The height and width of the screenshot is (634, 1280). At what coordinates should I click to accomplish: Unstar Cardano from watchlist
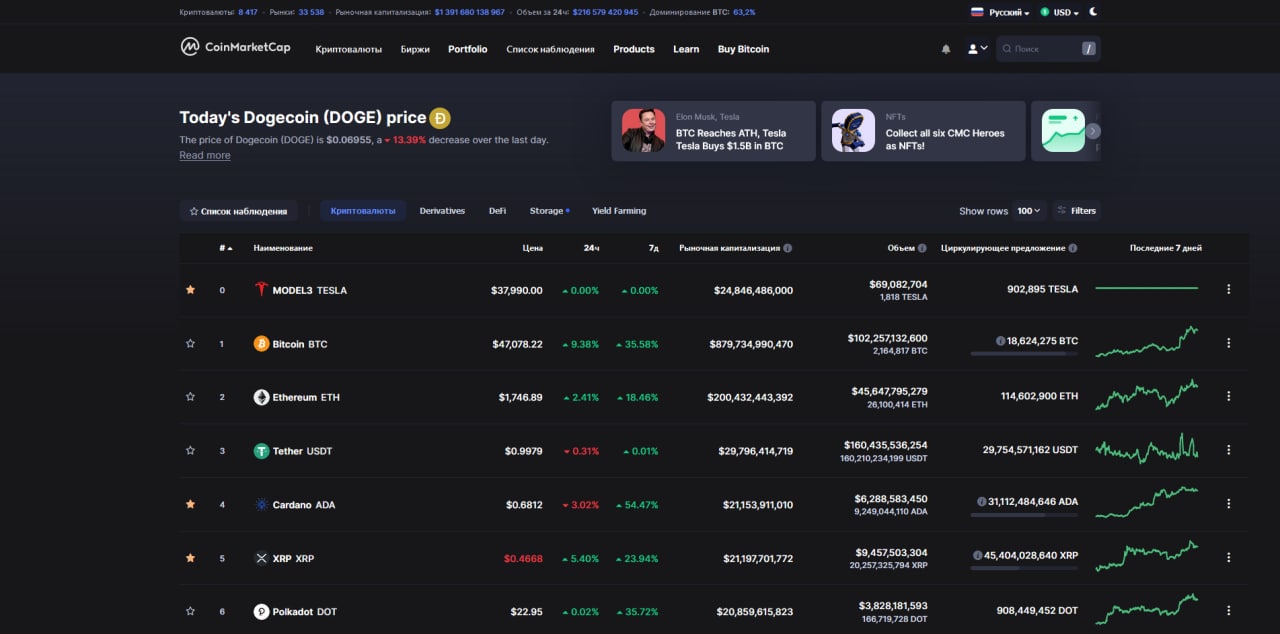pyautogui.click(x=190, y=505)
